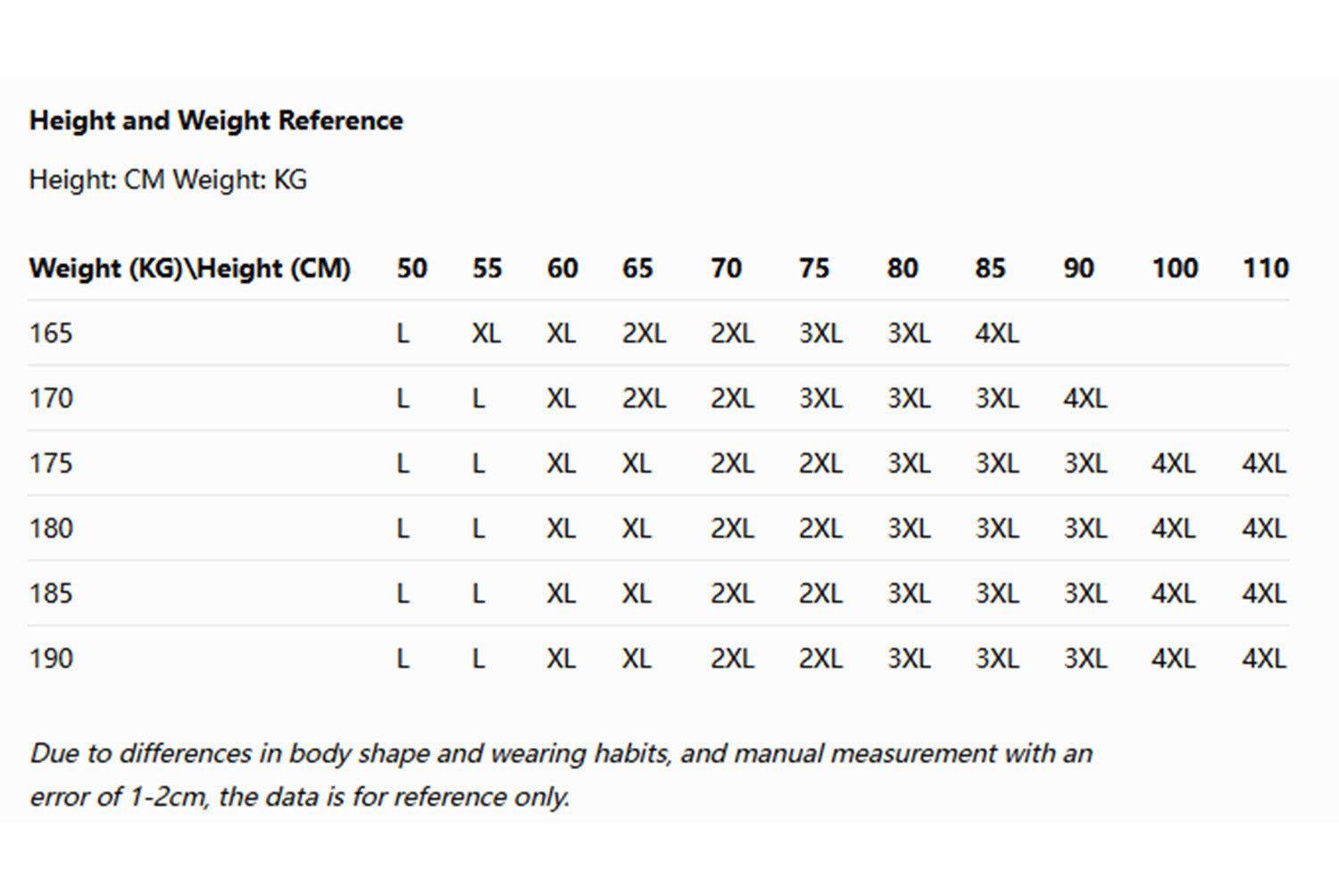Click the "Weight (KG)\Height (CM)" header cell
The image size is (1339, 896).
tap(189, 268)
